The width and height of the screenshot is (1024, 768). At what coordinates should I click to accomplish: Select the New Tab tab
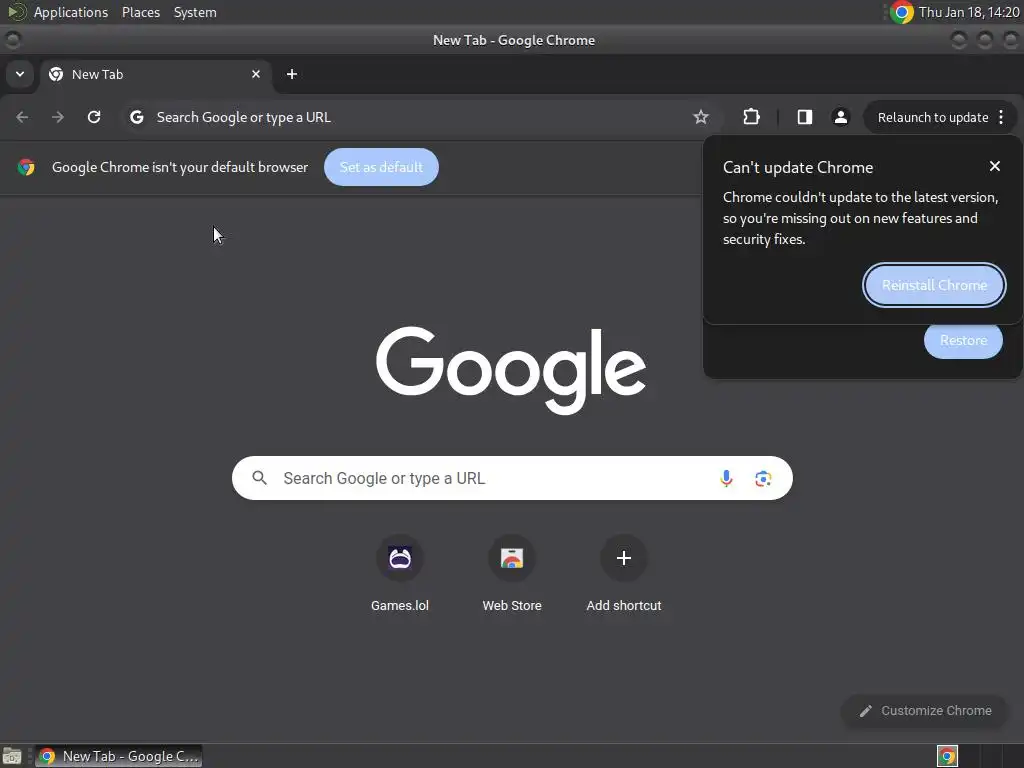pyautogui.click(x=155, y=74)
